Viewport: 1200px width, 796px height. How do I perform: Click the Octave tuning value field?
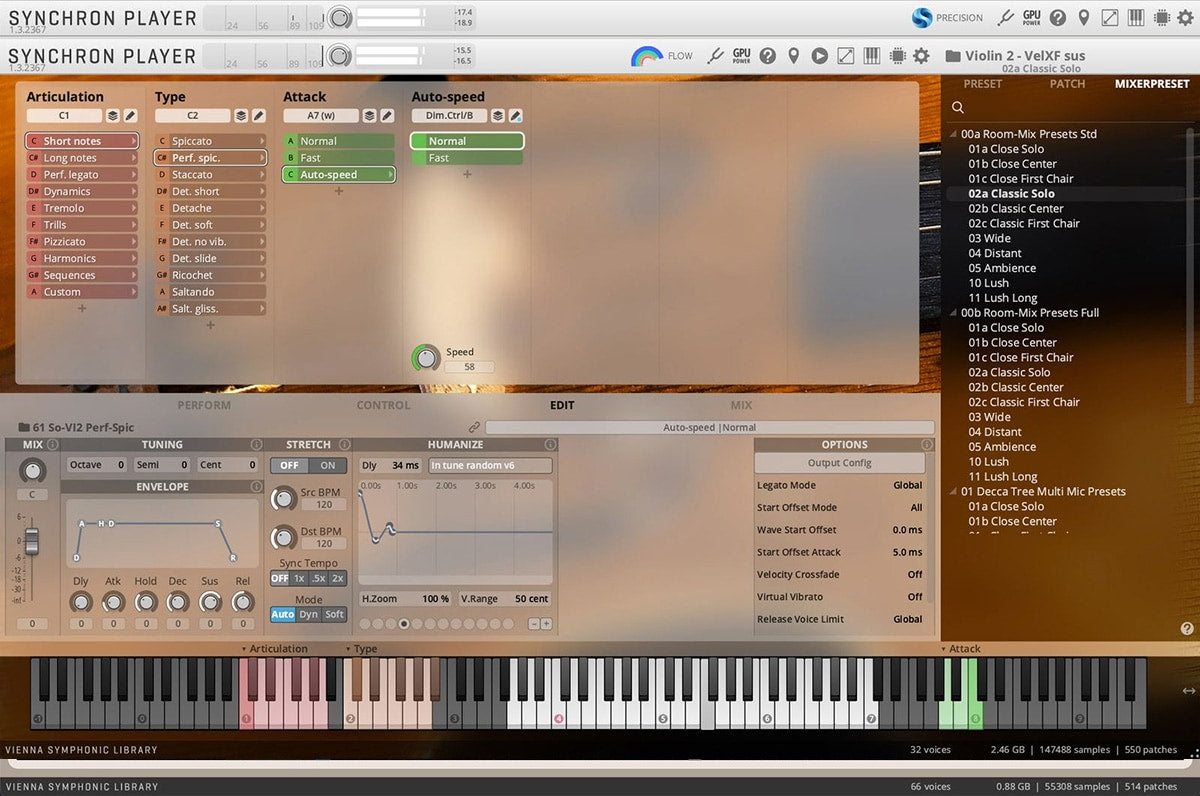click(97, 465)
